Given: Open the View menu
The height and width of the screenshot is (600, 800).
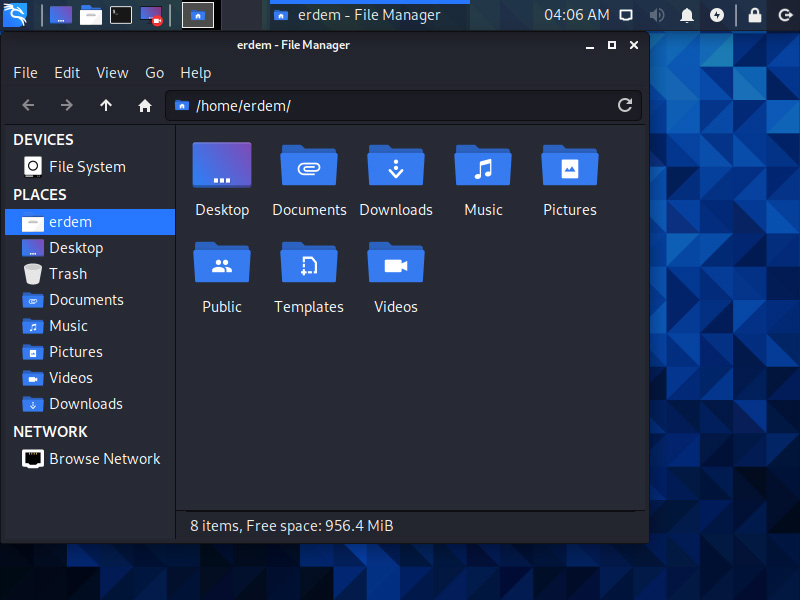Looking at the screenshot, I should [x=112, y=73].
